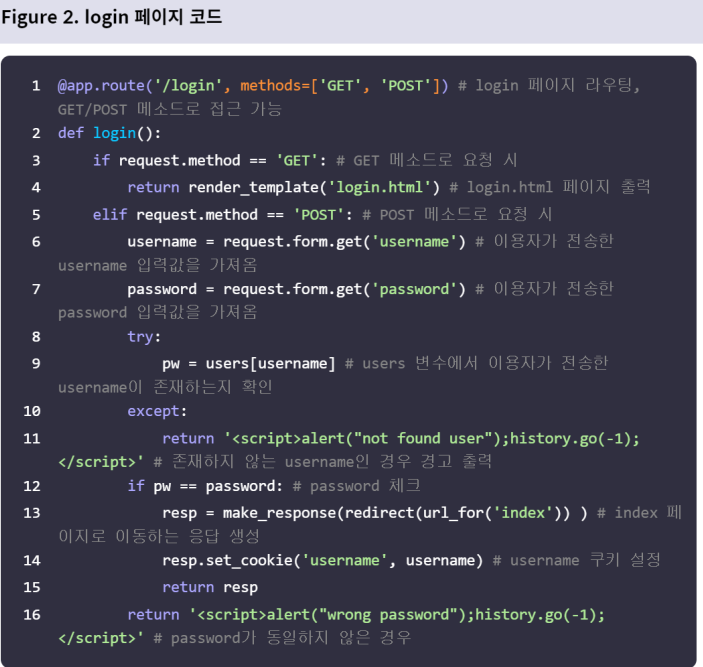Screen dimensions: 703x667
Task: Click the '@app.route' decorator text
Action: coord(101,86)
